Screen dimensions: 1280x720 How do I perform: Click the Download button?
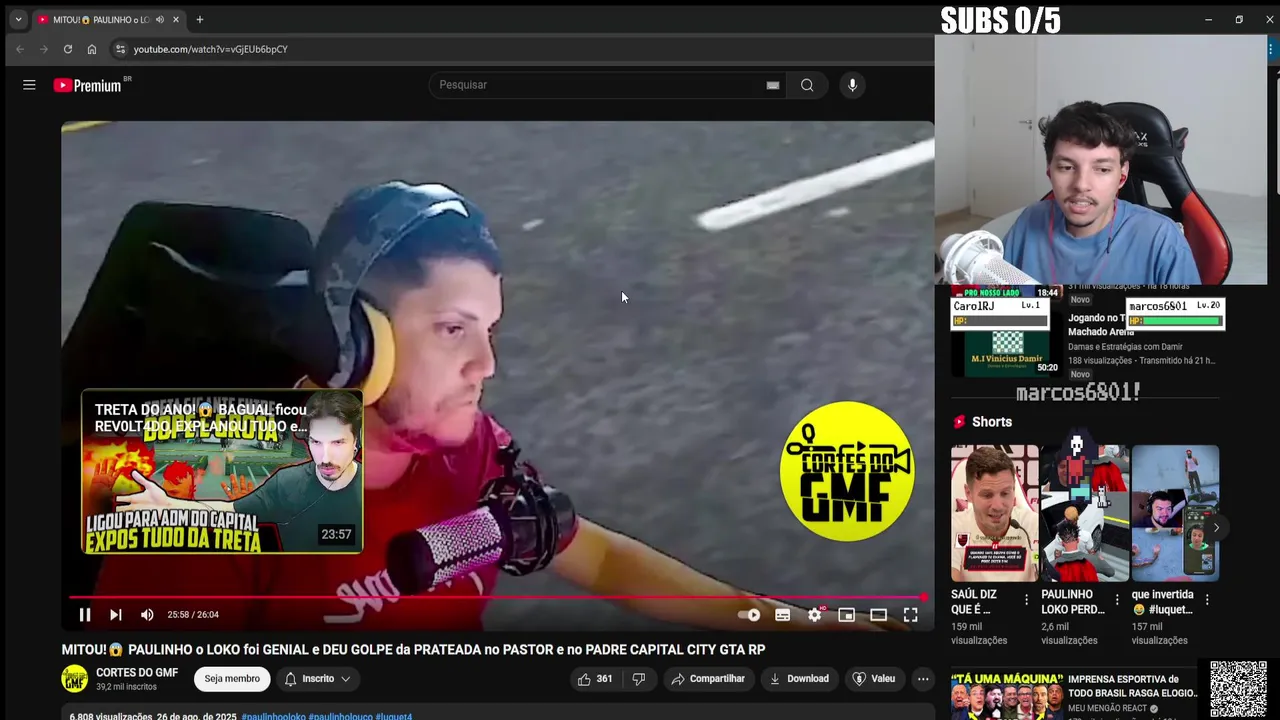799,679
